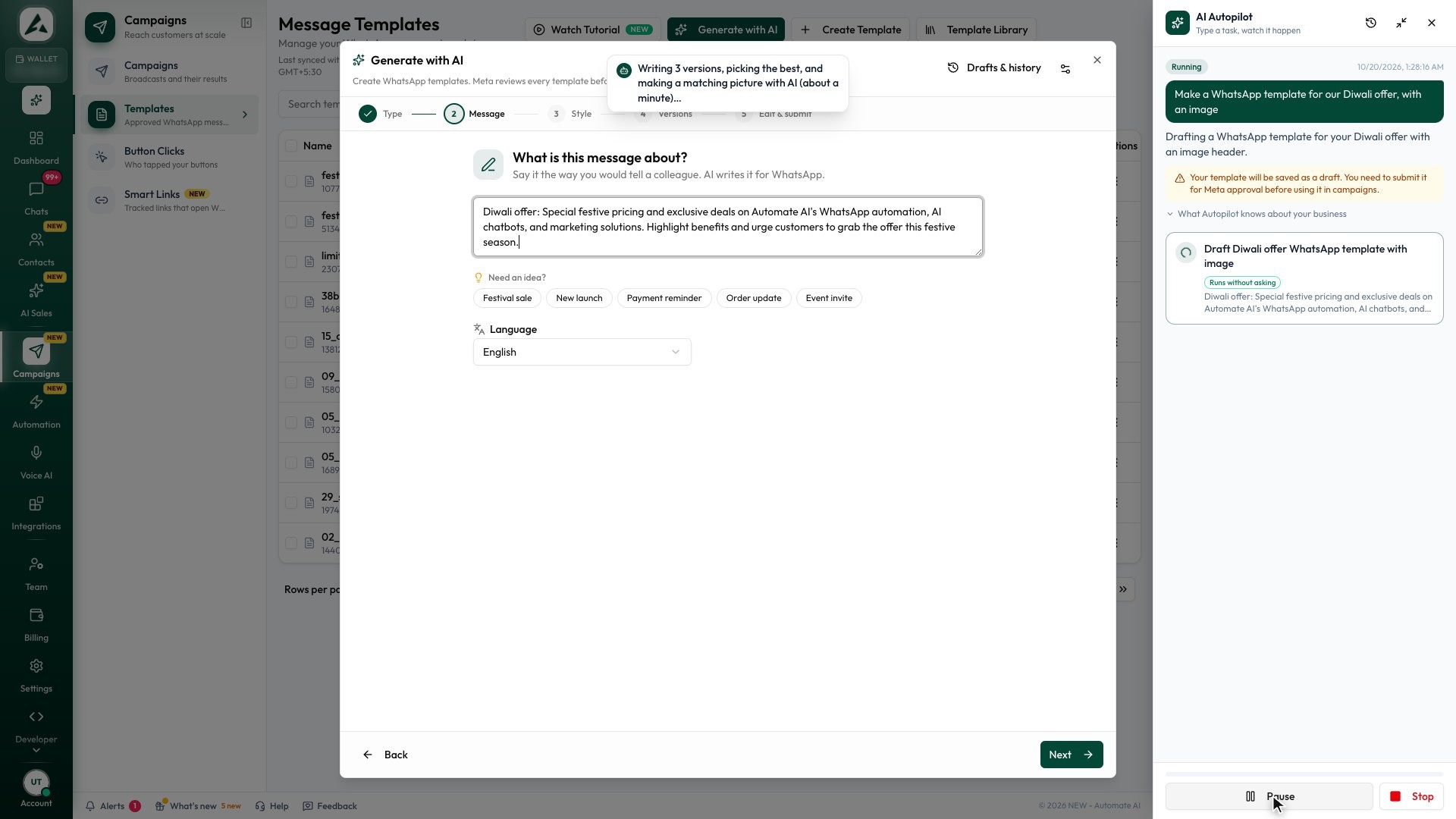Click the Next button
This screenshot has height=819, width=1456.
(1071, 755)
